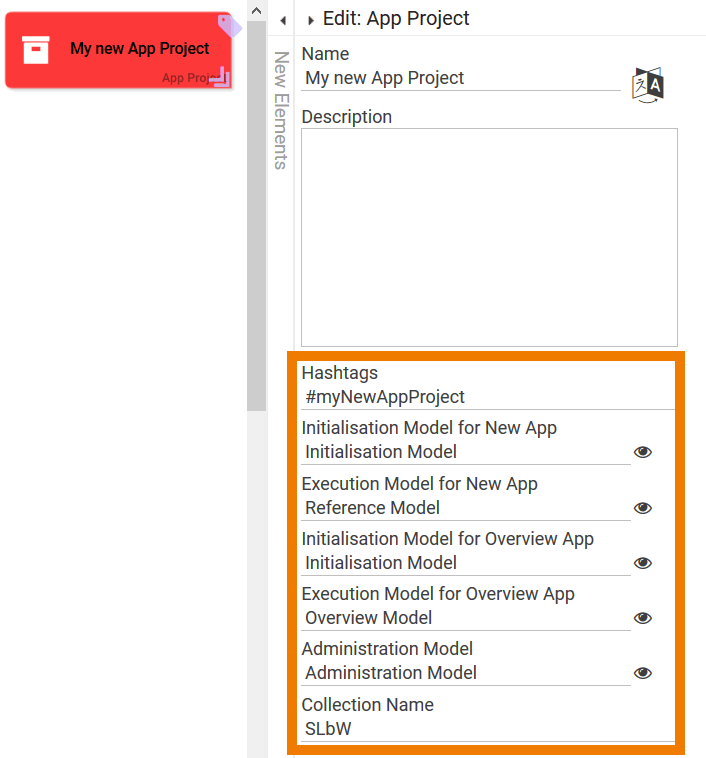The height and width of the screenshot is (758, 706).
Task: Click the resize handle icon on the project card
Action: point(220,75)
